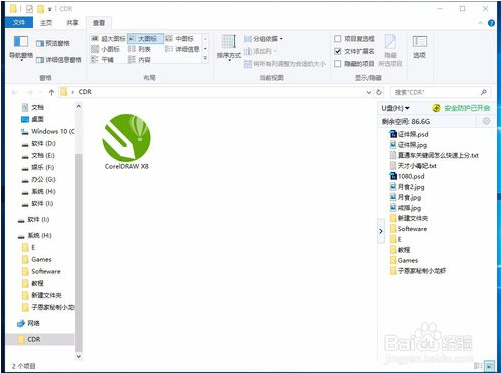Expand the layout gallery more arrow
Screen dimensions: 501x373
[205, 59]
